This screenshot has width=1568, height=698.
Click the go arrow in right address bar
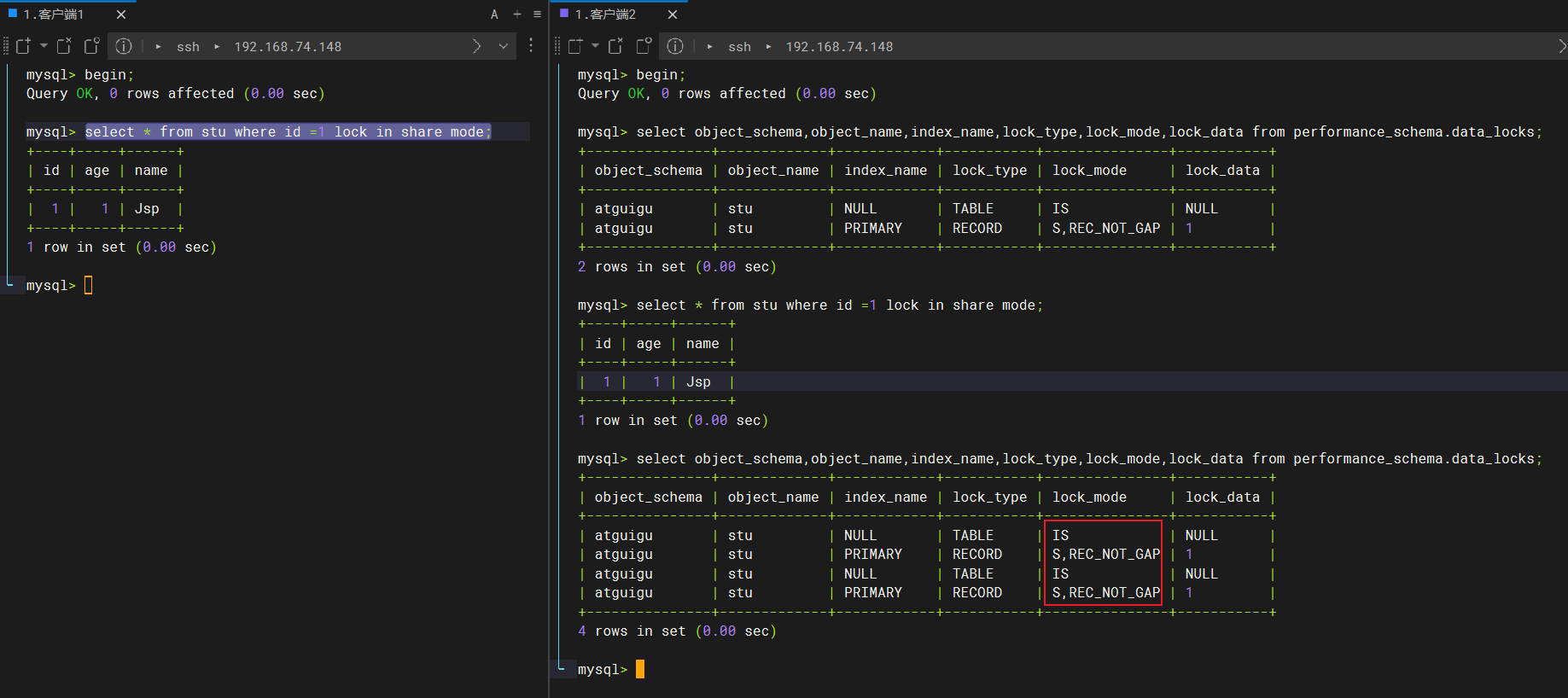point(1561,46)
